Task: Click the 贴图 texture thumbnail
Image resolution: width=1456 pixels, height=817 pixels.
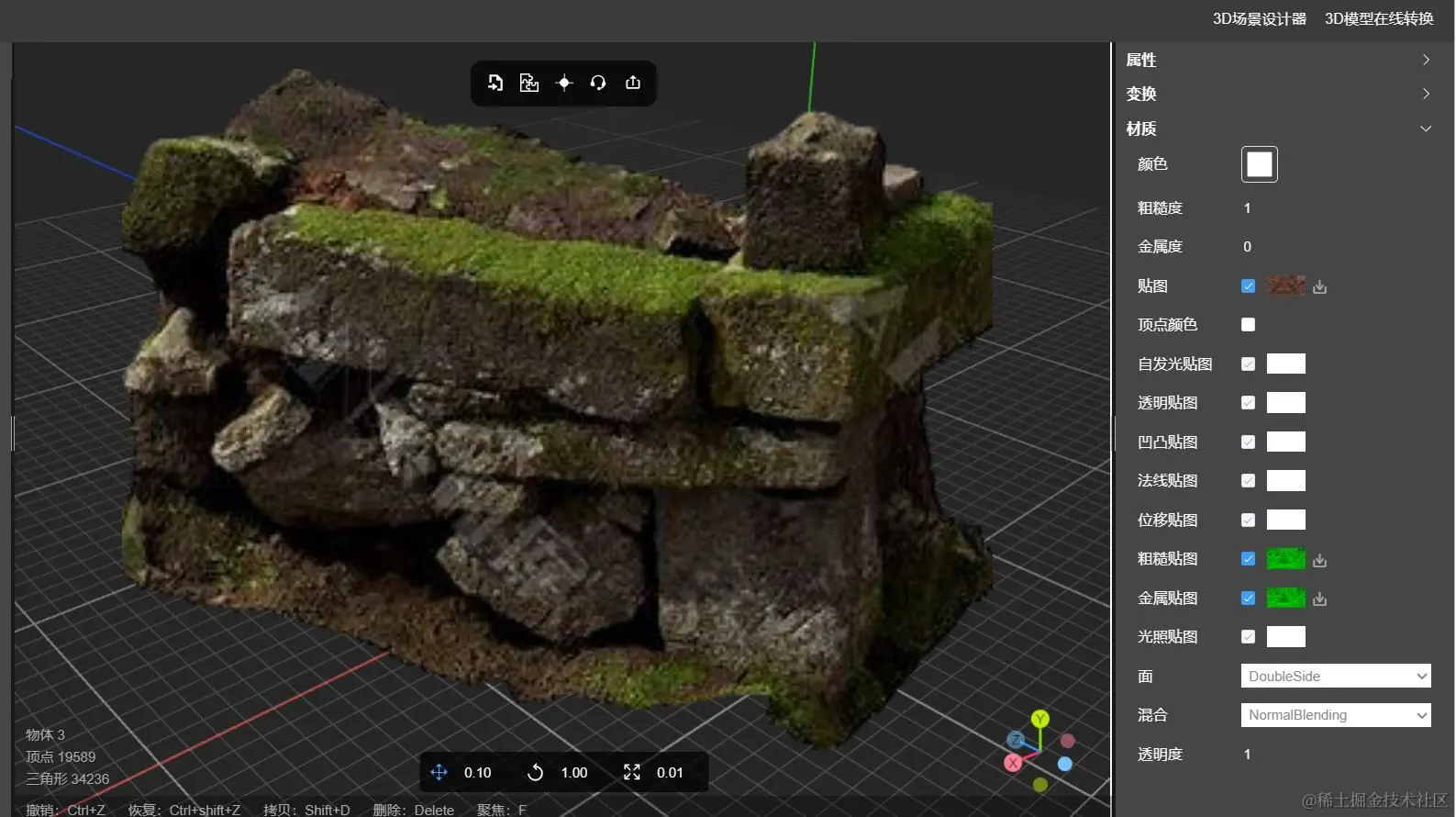Action: (1285, 286)
